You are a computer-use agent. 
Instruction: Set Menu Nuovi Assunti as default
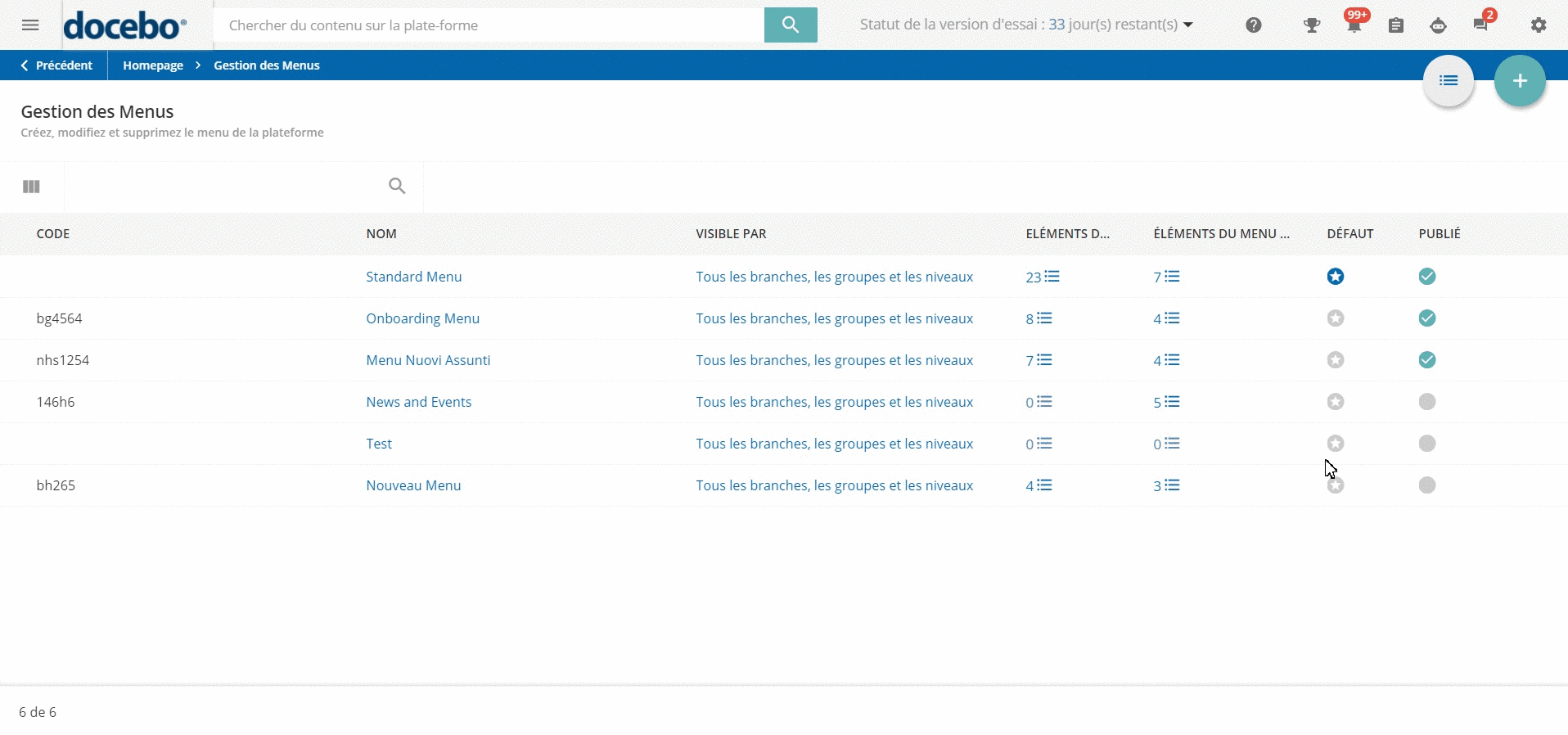point(1336,360)
